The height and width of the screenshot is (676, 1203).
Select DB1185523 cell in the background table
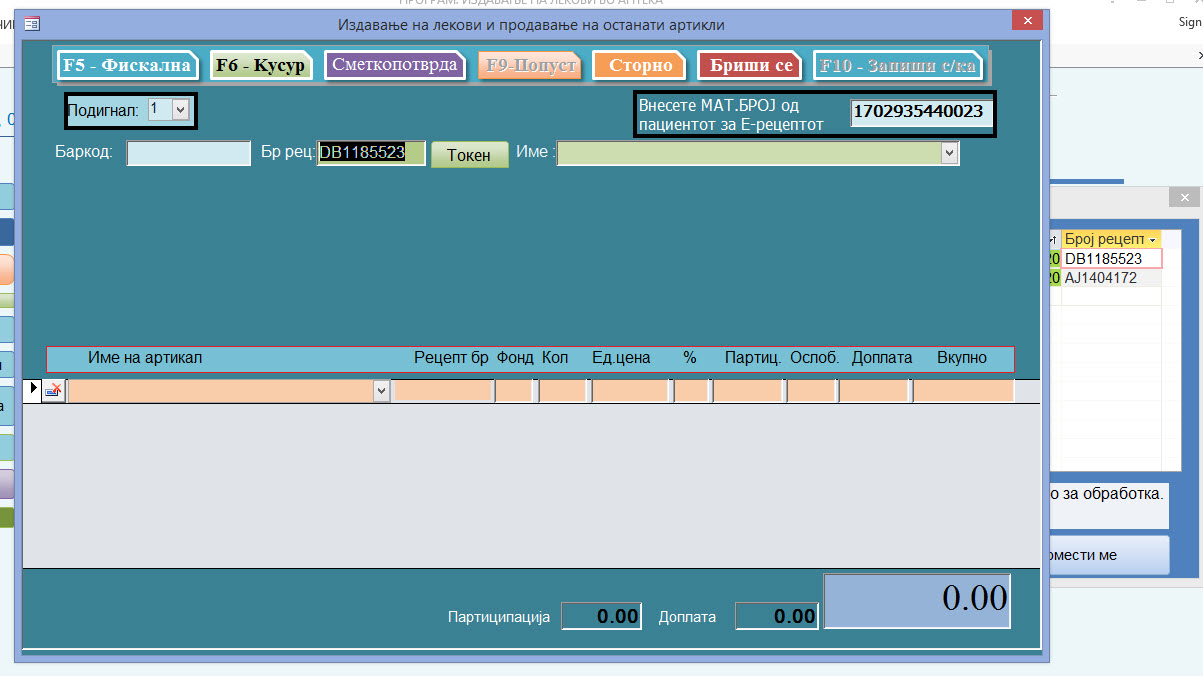(x=1112, y=259)
